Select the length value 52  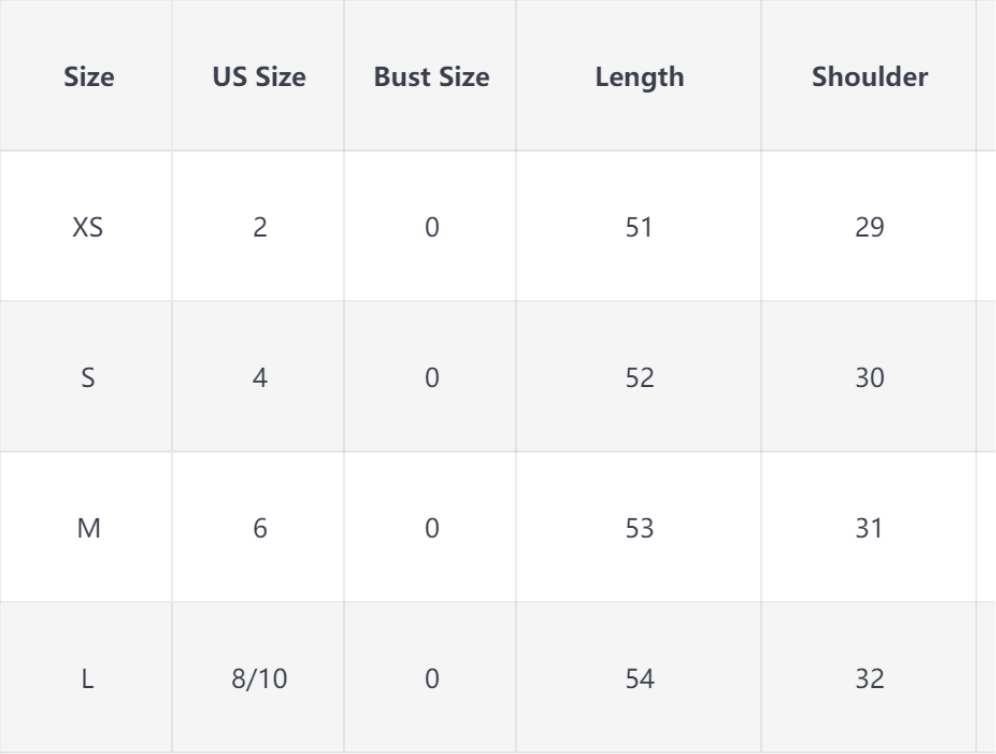pyautogui.click(x=639, y=378)
